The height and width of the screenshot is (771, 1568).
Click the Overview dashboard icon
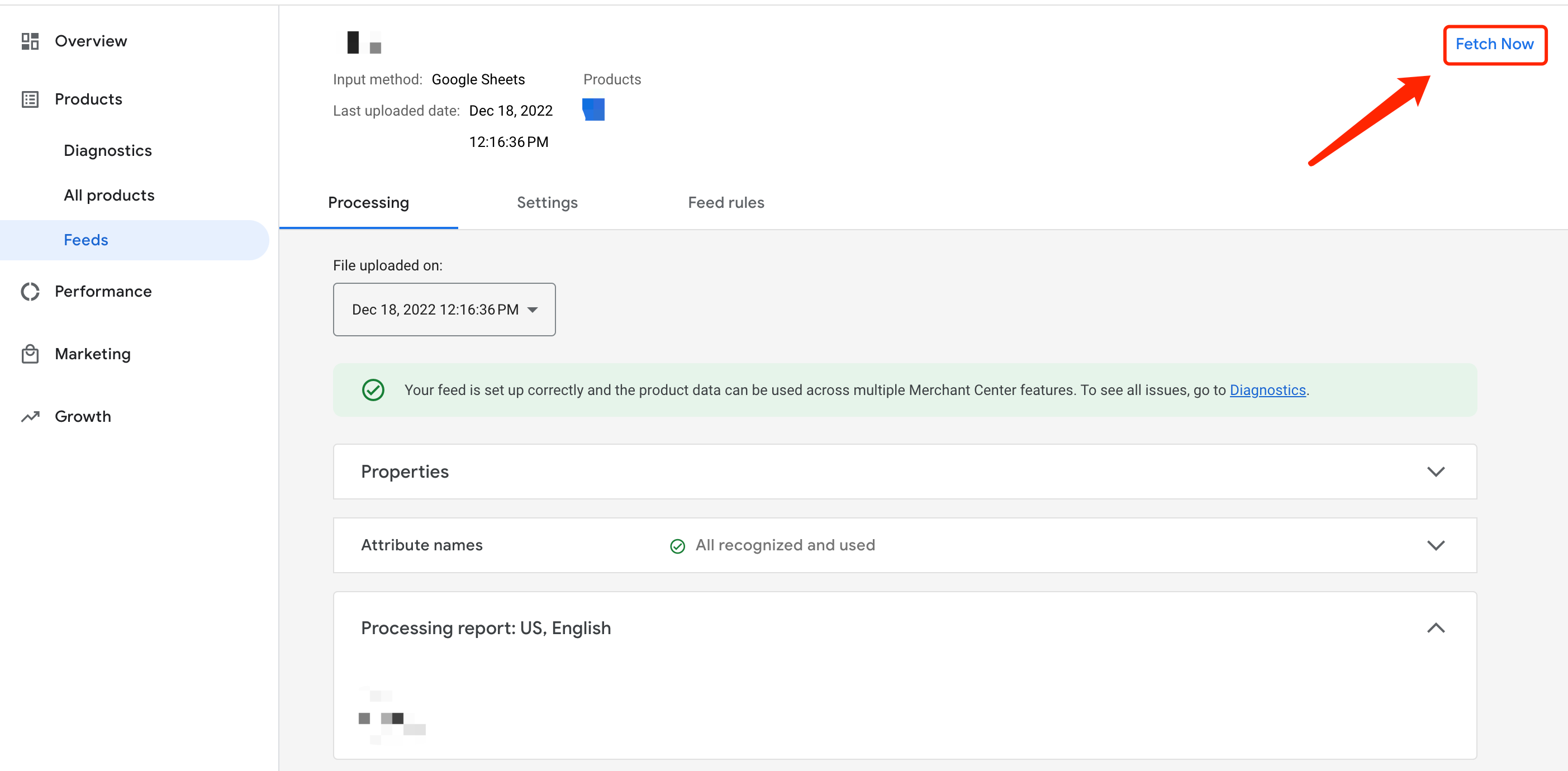pyautogui.click(x=30, y=41)
